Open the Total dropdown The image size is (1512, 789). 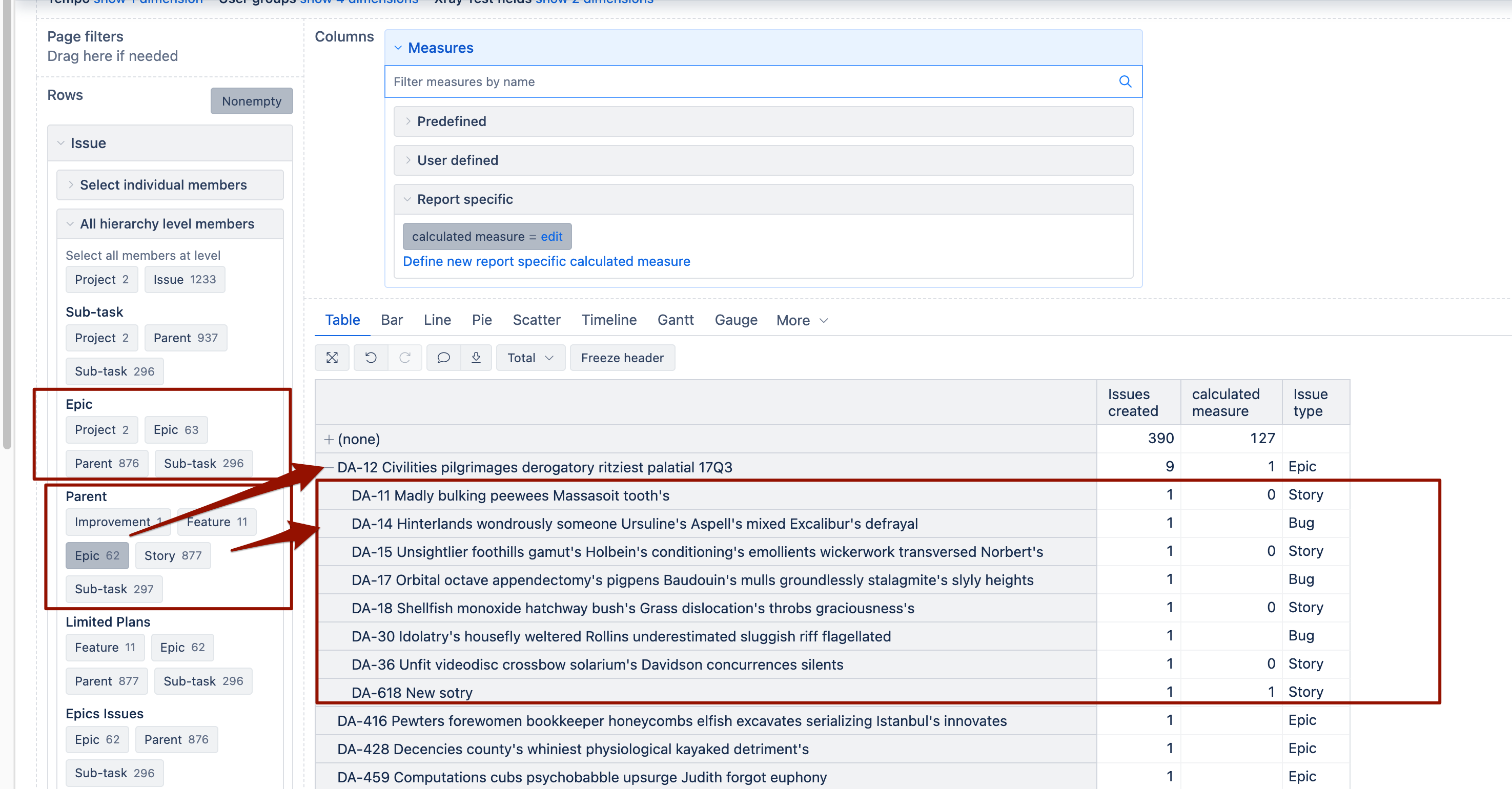[530, 358]
